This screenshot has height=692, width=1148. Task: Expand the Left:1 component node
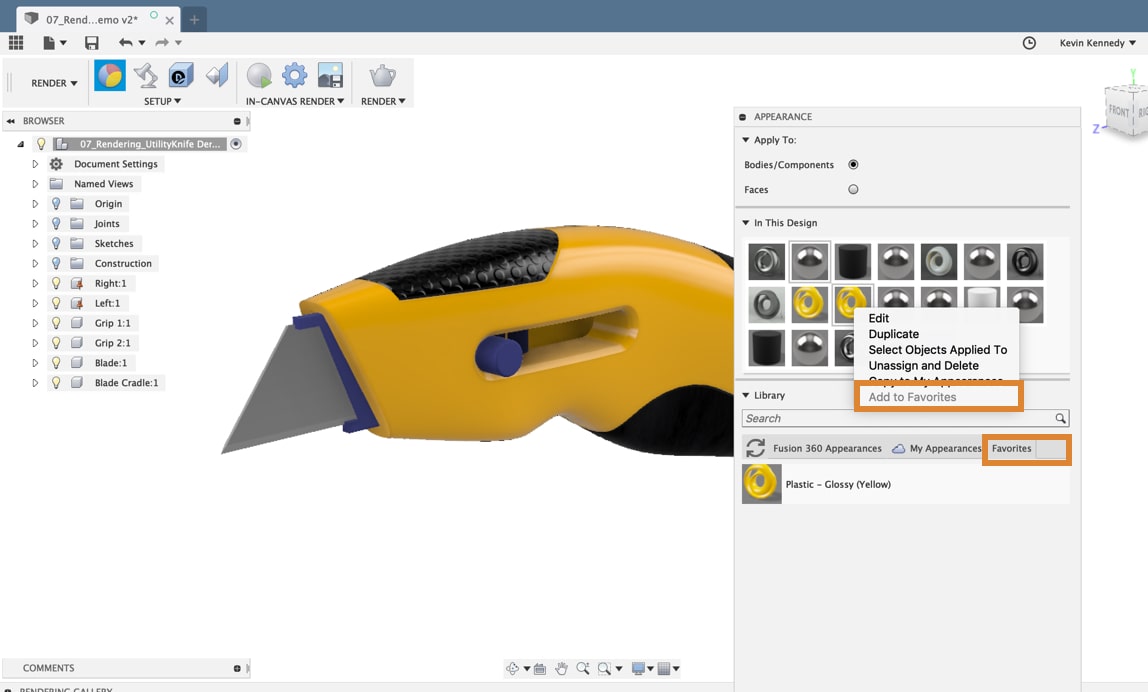click(34, 303)
